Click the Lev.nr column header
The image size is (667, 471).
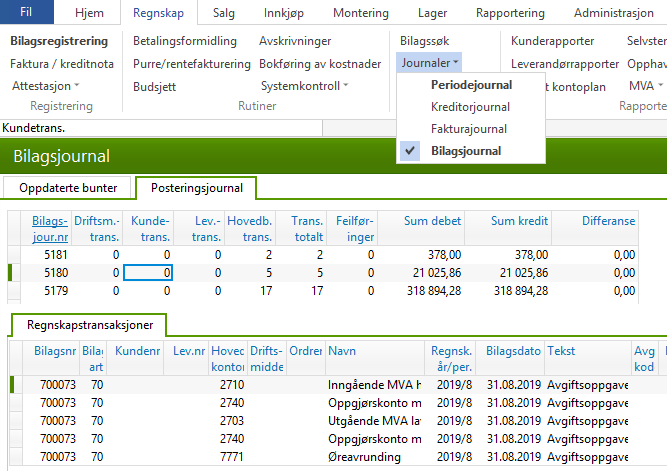pyautogui.click(x=186, y=358)
